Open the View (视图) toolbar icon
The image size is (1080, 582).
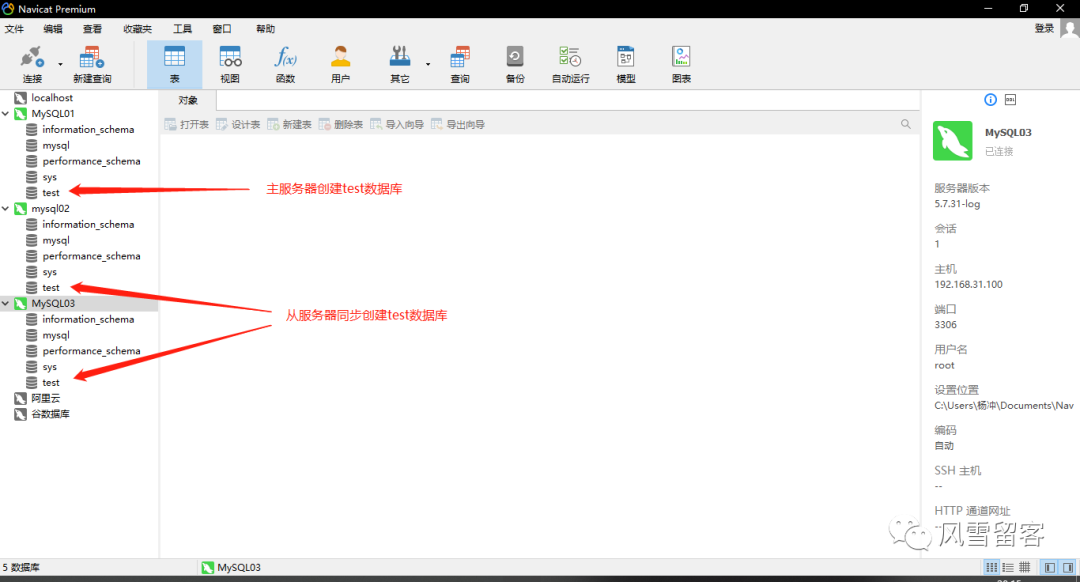tap(230, 65)
